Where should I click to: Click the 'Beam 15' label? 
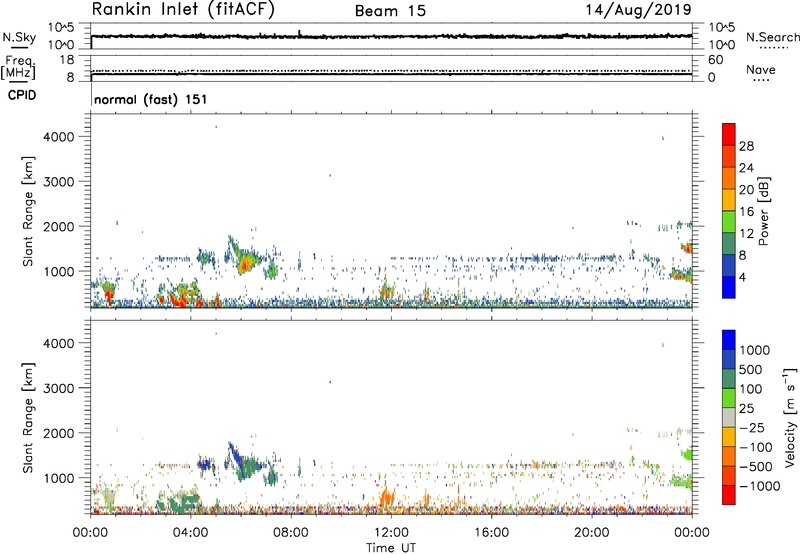tap(390, 11)
